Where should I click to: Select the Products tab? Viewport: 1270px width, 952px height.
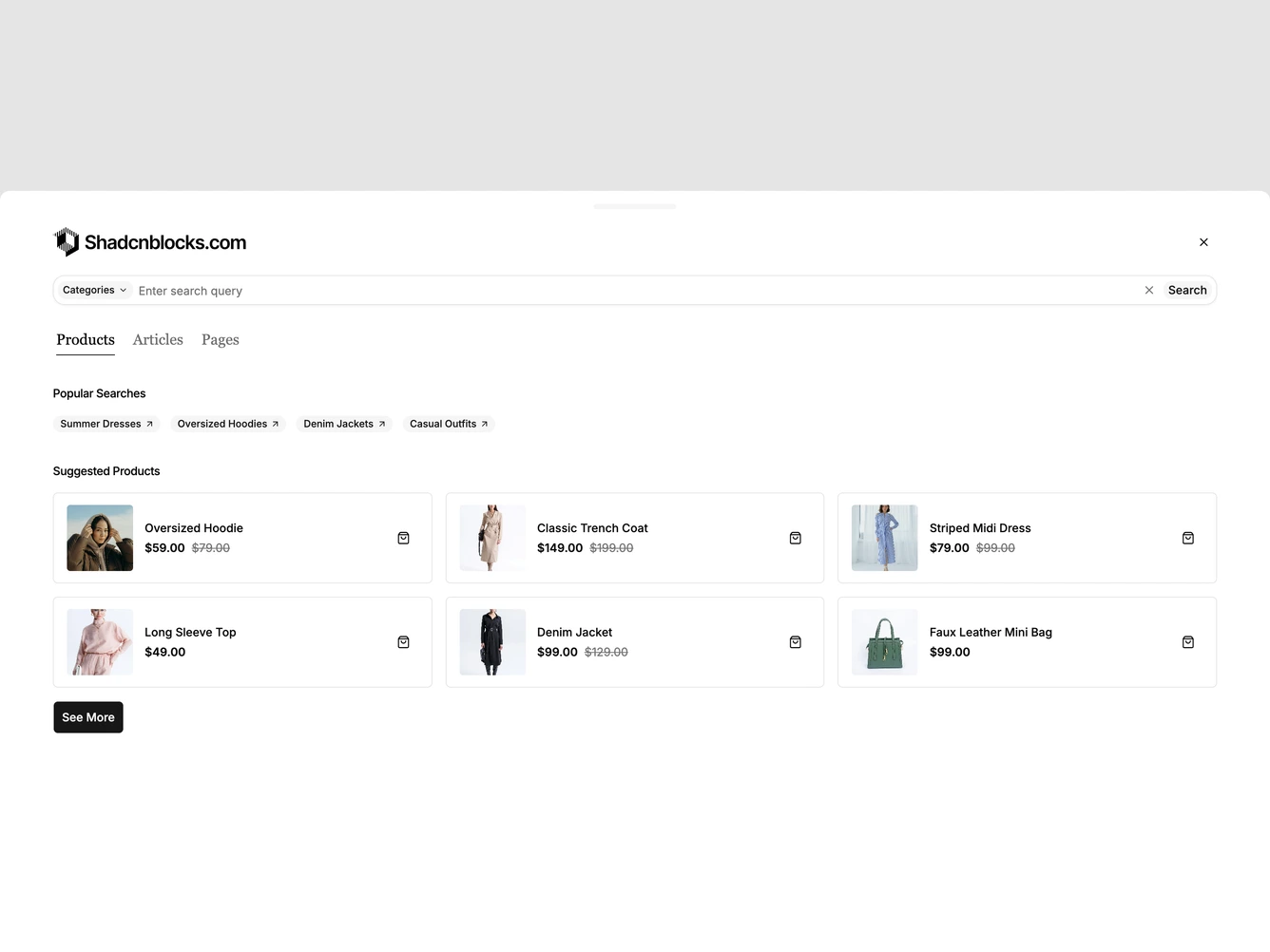point(86,340)
